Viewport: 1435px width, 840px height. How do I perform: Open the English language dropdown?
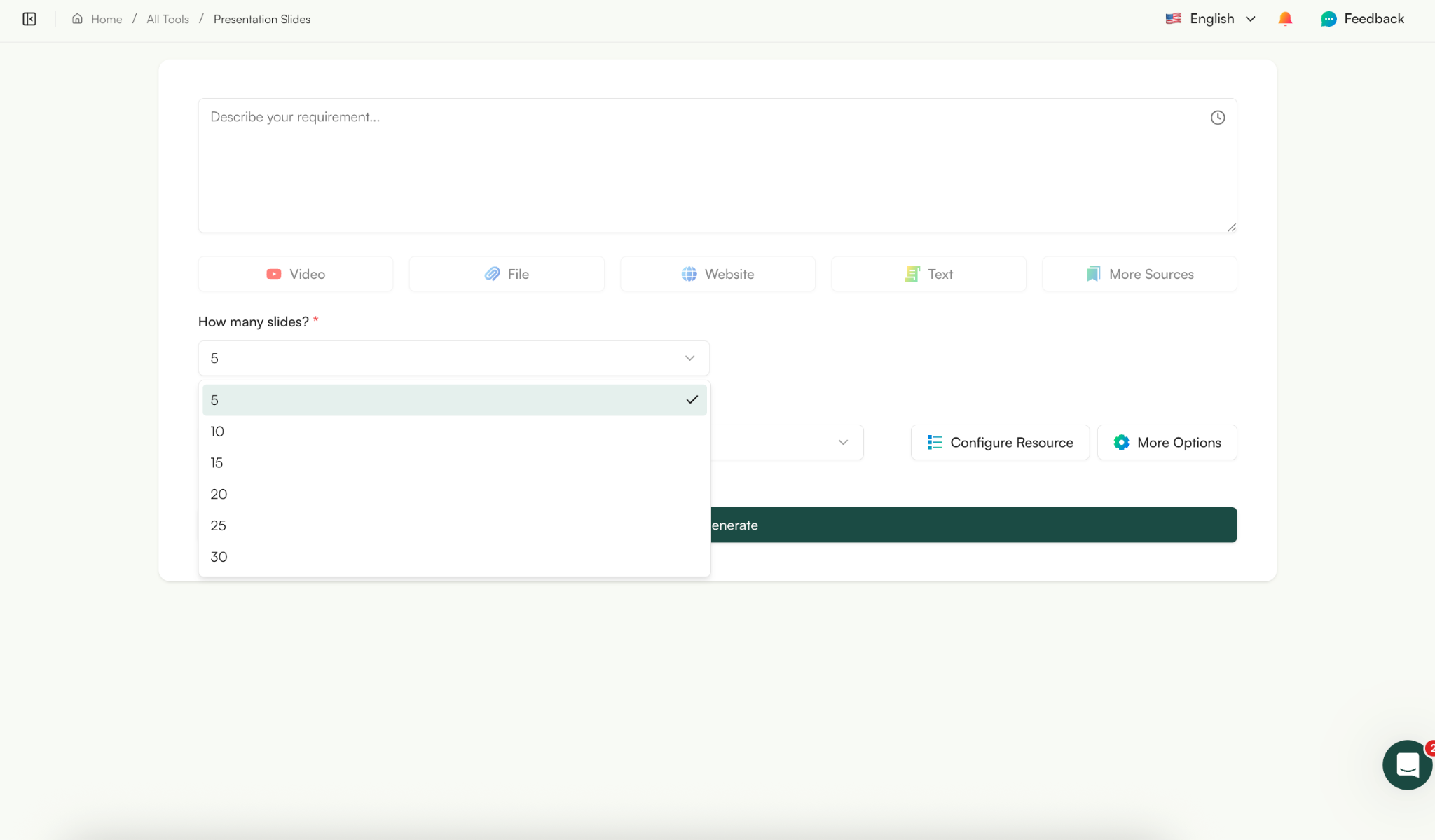[1211, 18]
